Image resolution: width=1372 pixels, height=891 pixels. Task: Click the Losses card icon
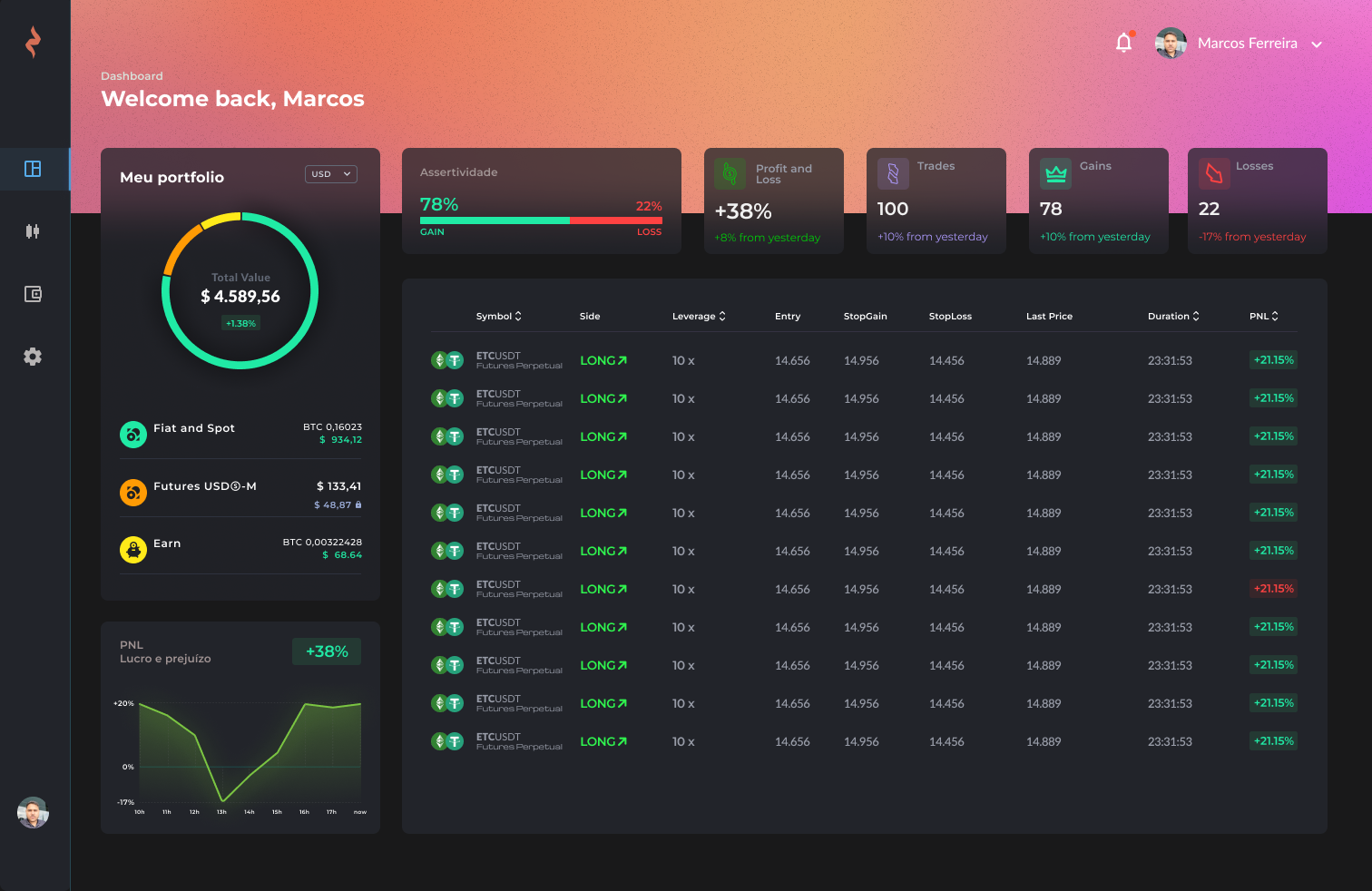tap(1214, 173)
